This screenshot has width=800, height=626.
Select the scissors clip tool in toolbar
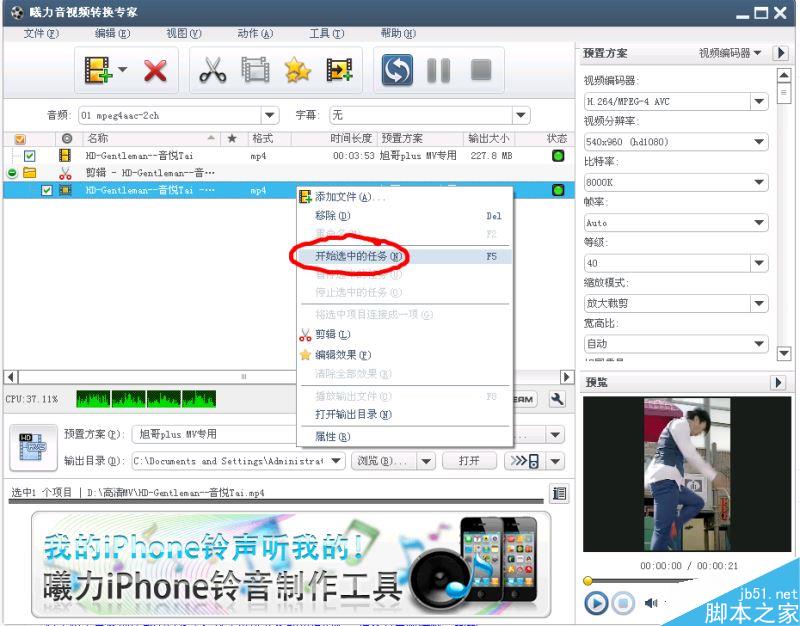click(x=213, y=70)
